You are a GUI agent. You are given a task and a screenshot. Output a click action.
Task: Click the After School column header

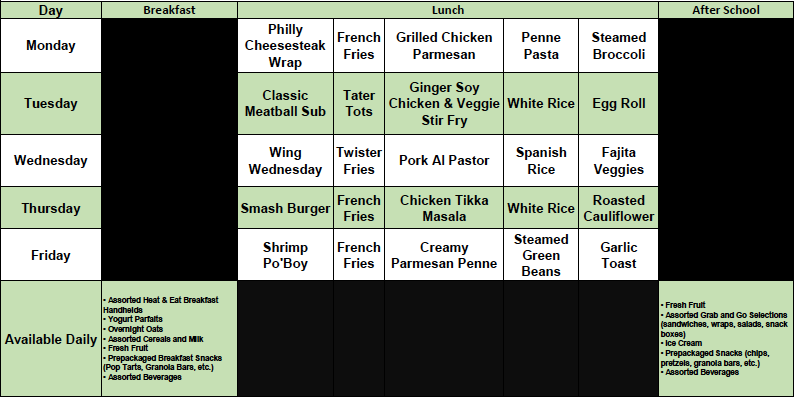click(726, 10)
